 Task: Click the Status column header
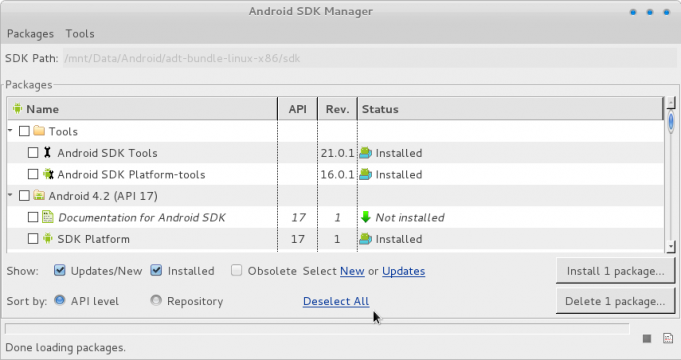tap(510, 109)
